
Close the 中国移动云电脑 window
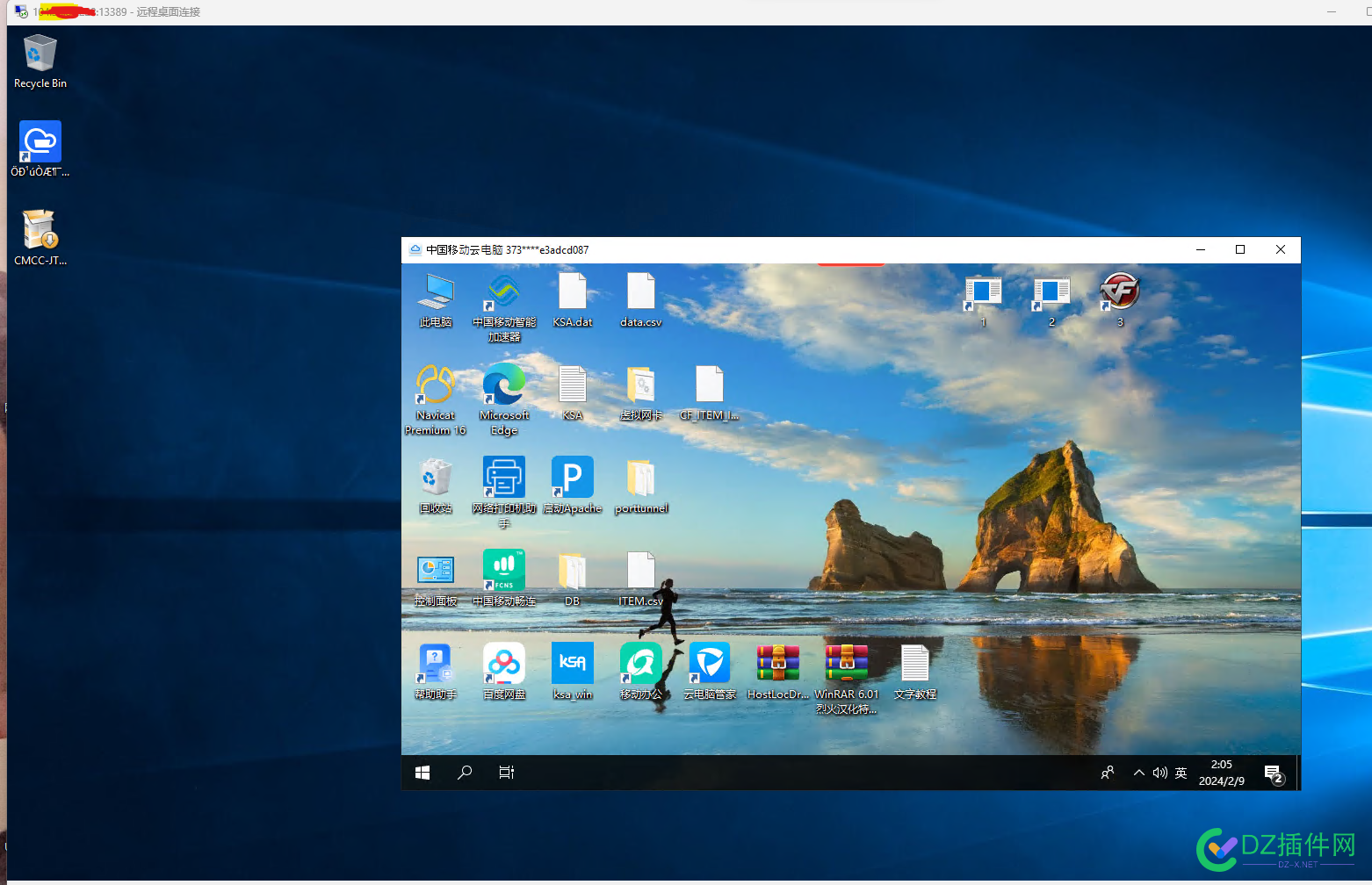(x=1281, y=250)
